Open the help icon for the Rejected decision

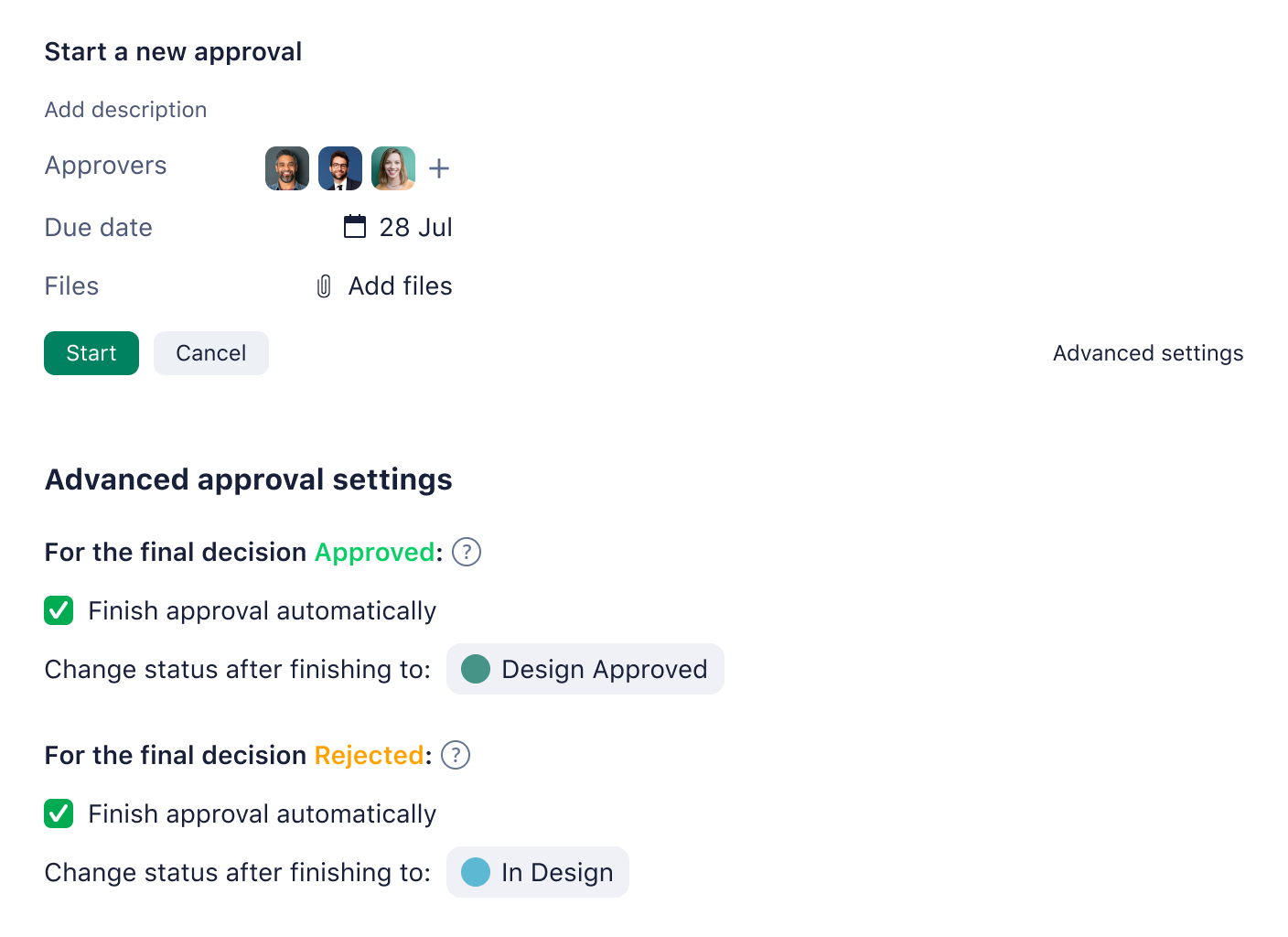[455, 755]
